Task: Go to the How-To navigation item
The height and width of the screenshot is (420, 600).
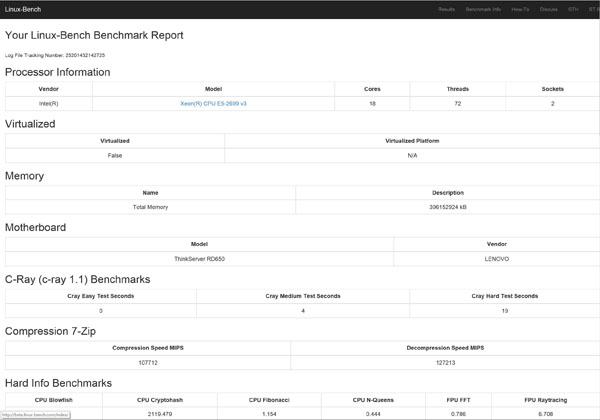Action: (520, 9)
